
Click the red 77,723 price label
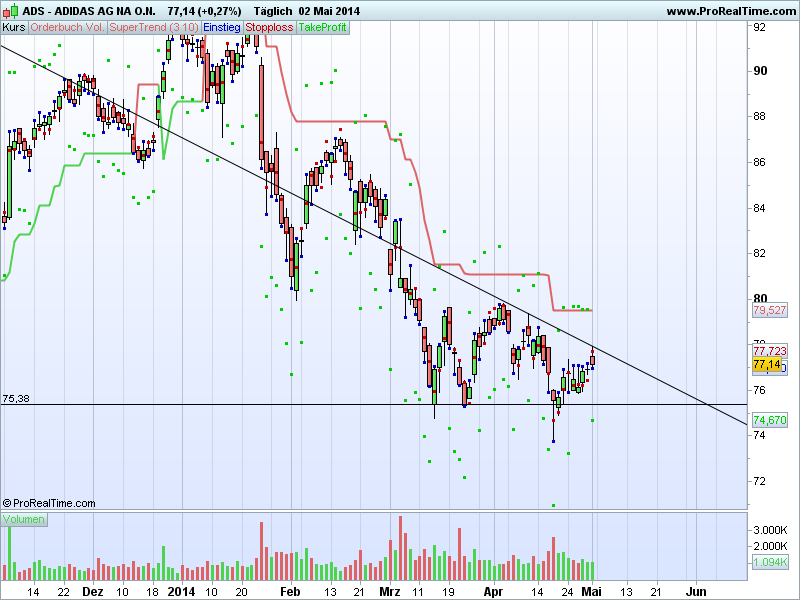[769, 351]
